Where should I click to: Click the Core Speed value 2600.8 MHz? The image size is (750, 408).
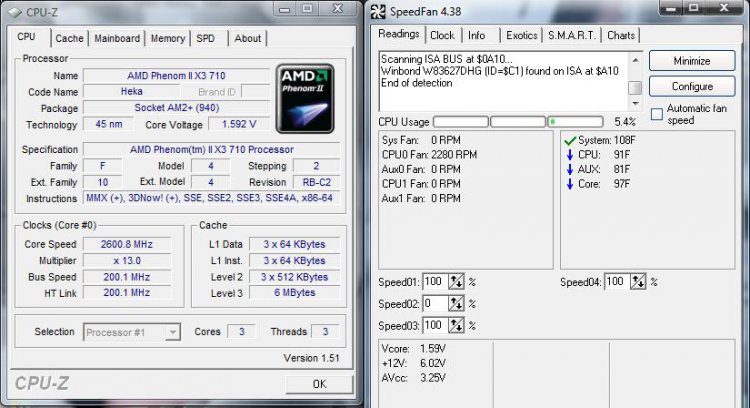[127, 244]
